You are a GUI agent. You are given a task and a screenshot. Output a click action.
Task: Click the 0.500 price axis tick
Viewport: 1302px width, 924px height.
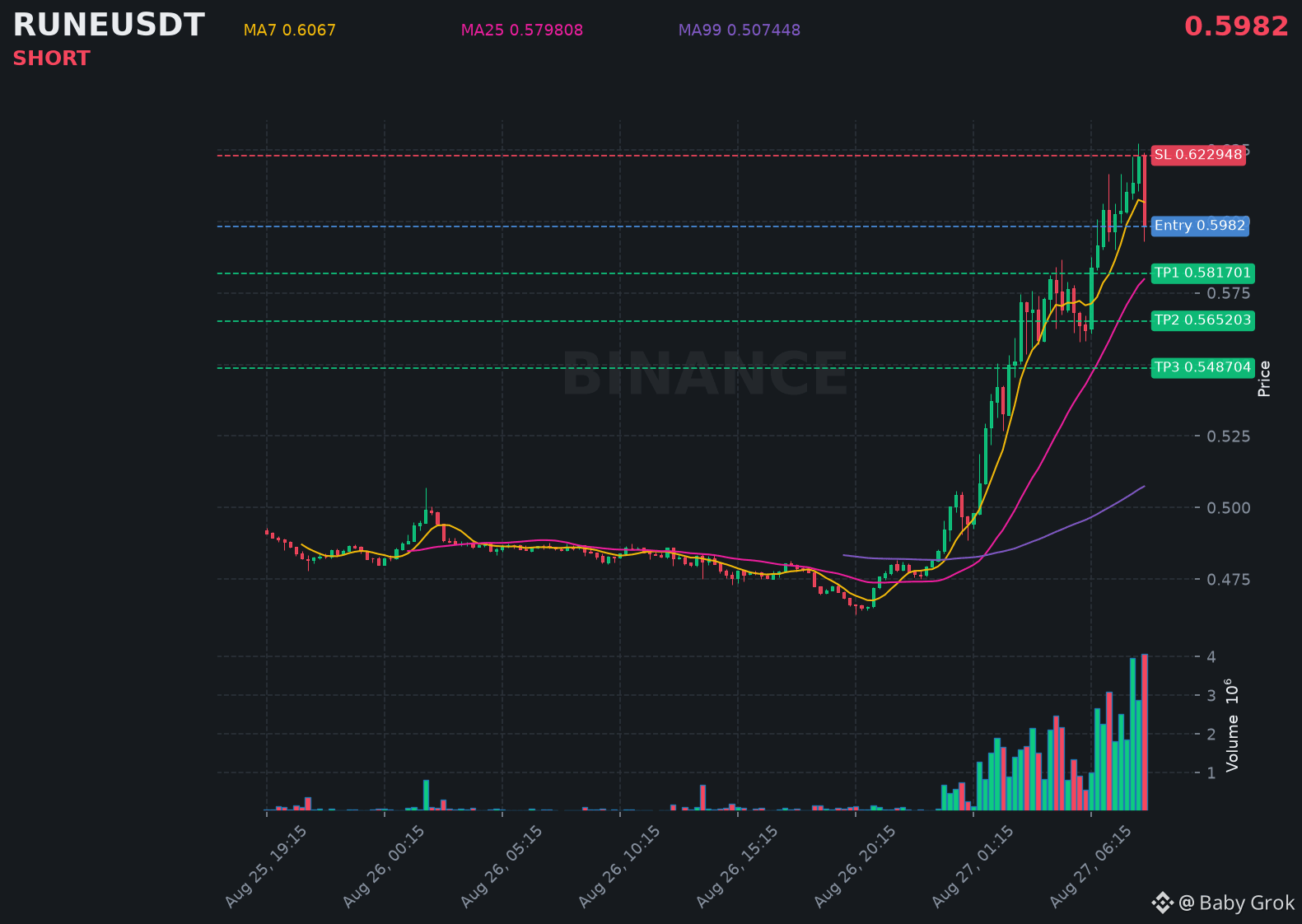point(1229,507)
